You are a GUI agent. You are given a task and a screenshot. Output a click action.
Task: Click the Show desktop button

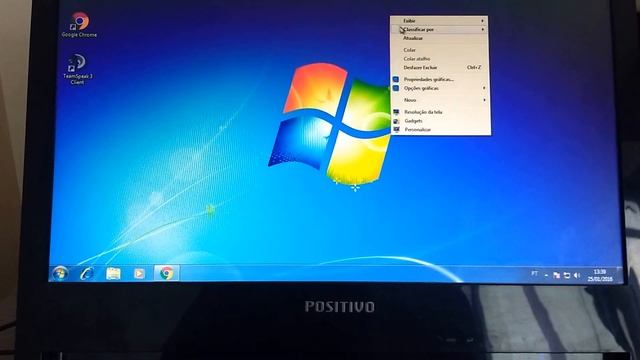click(x=620, y=276)
